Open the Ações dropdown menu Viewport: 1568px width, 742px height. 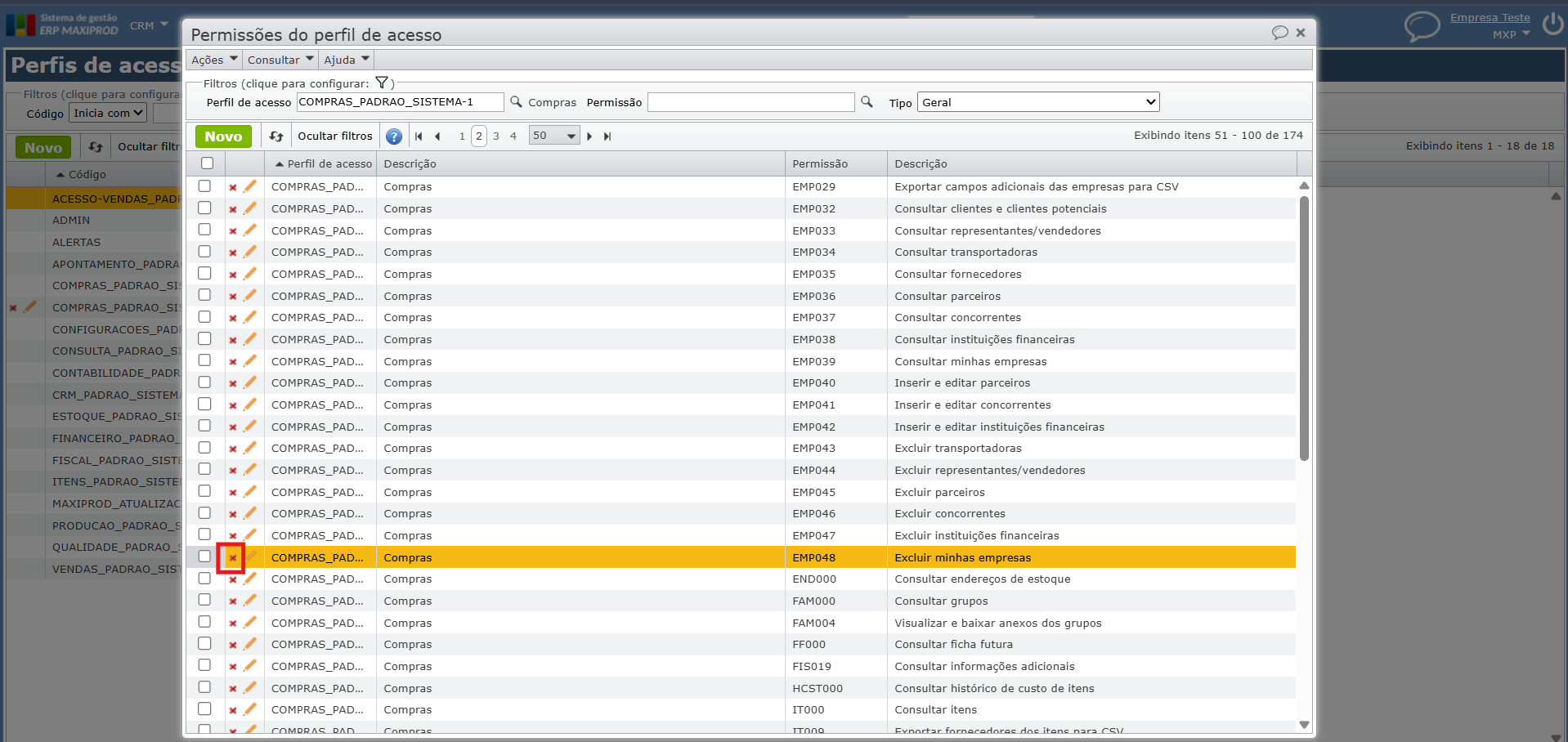click(214, 60)
